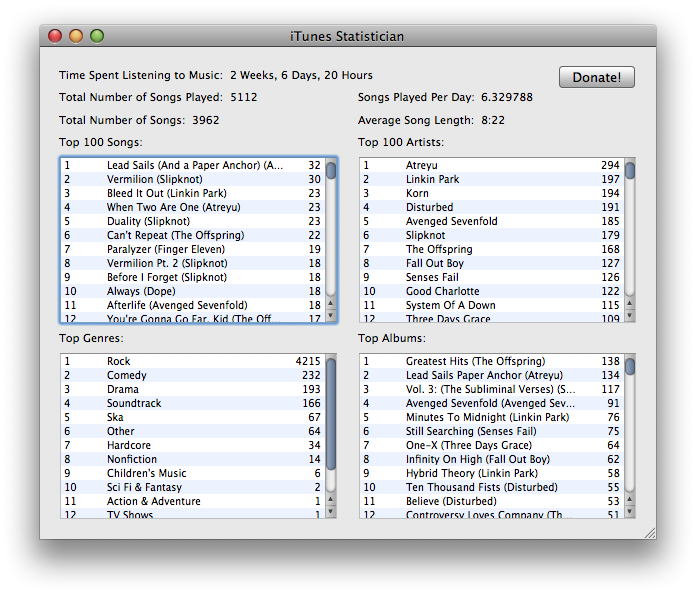Close the iTunes Statistician window
Image resolution: width=696 pixels, height=594 pixels.
[55, 36]
